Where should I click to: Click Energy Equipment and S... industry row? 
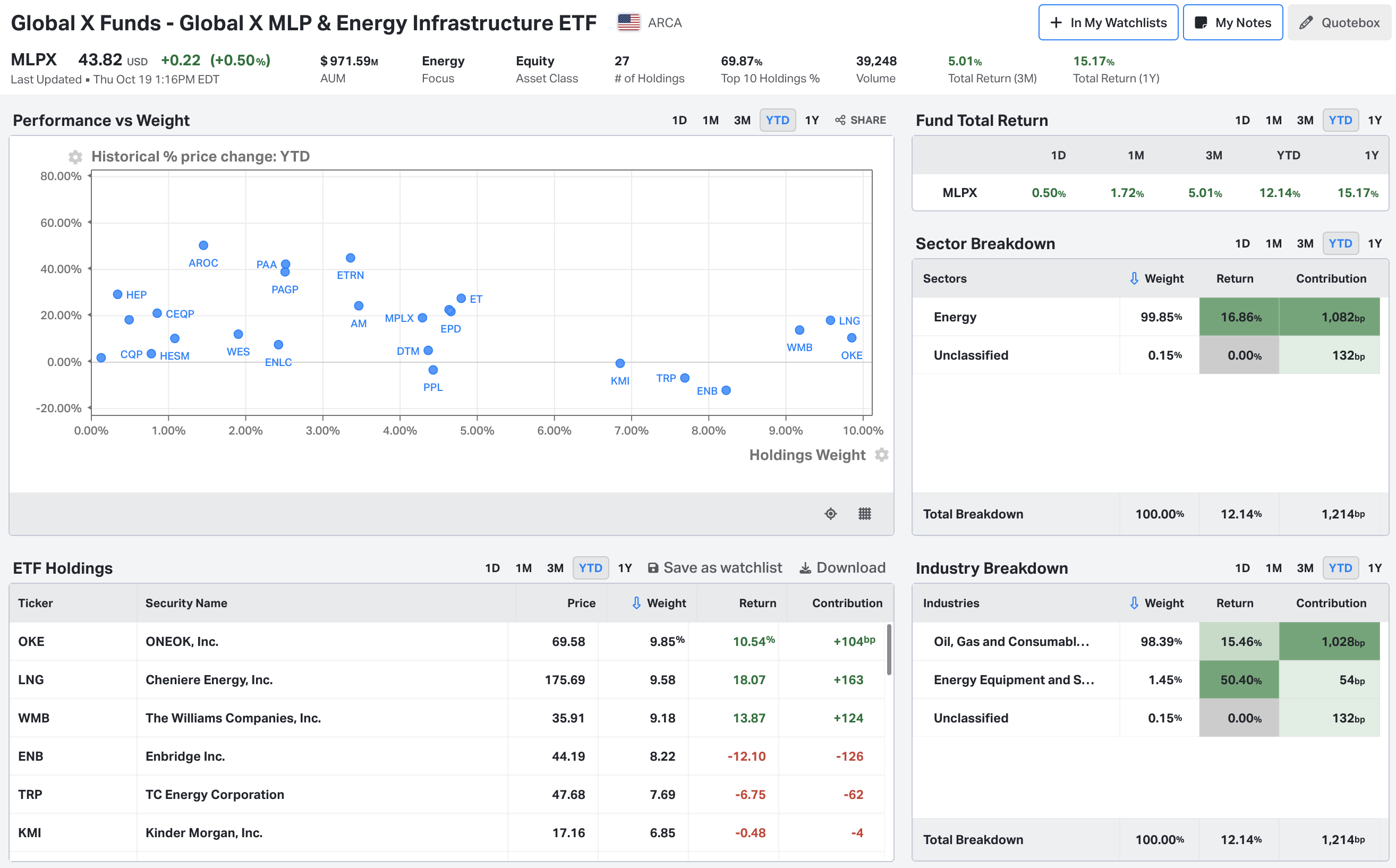pos(1146,680)
